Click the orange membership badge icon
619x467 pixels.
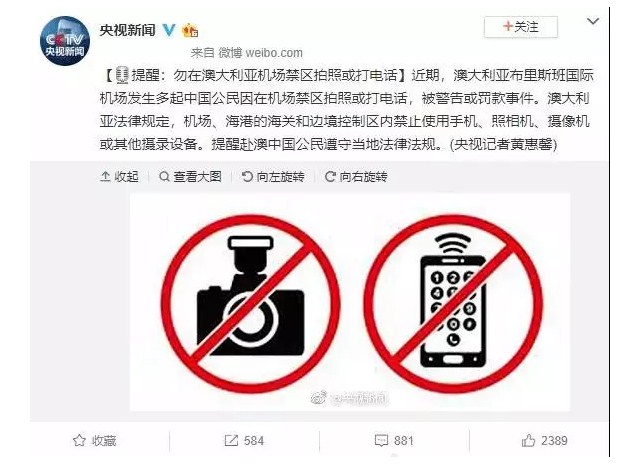click(190, 30)
